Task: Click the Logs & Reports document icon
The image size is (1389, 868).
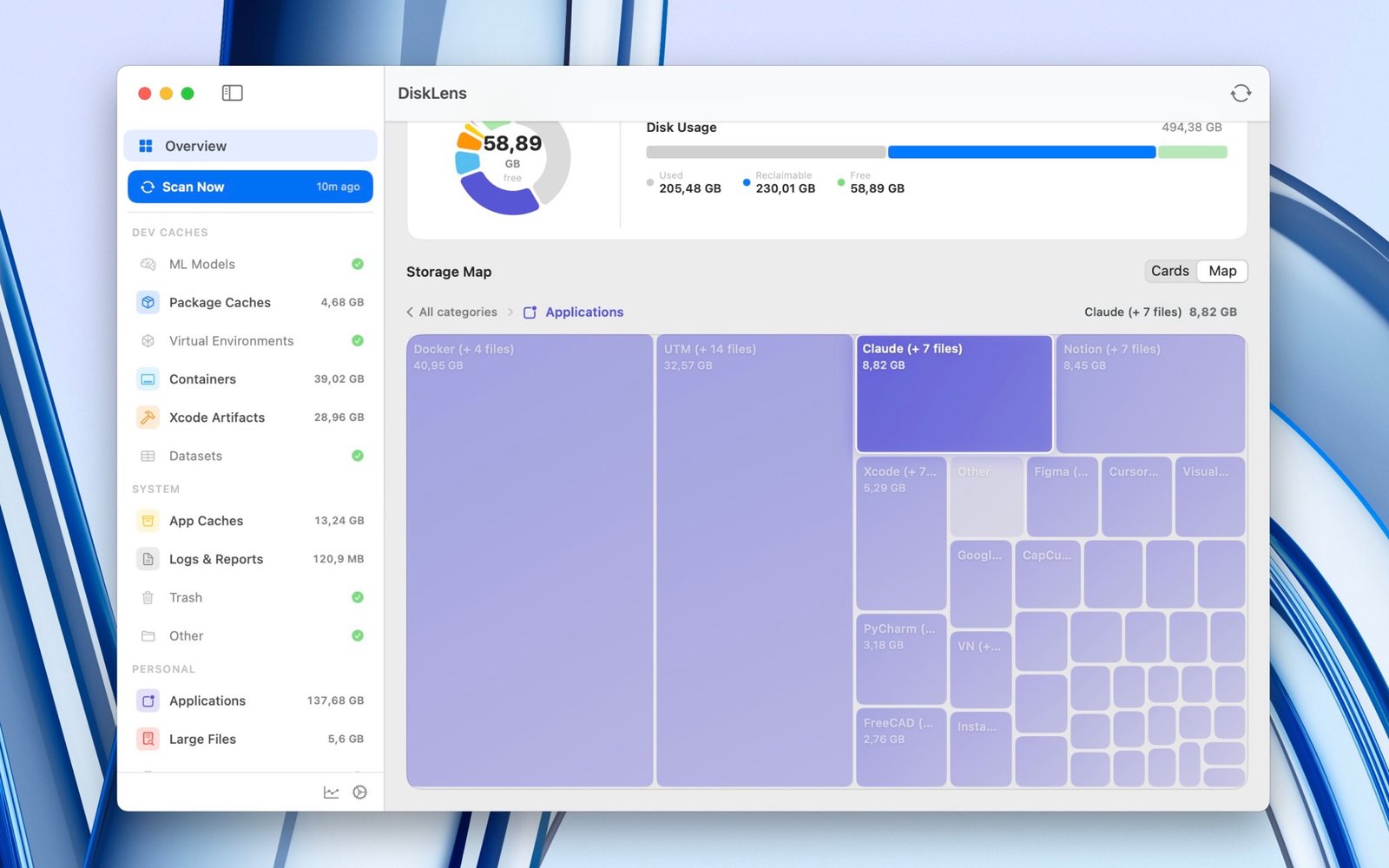Action: [x=148, y=559]
